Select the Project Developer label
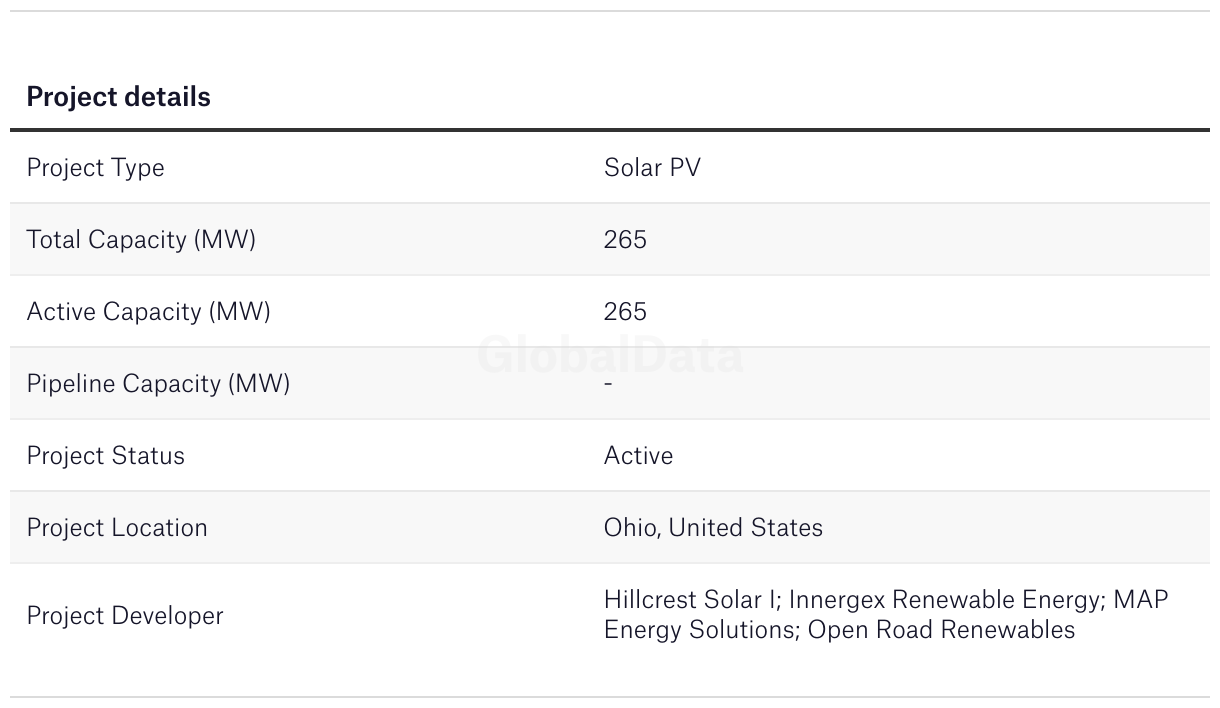Image resolution: width=1220 pixels, height=708 pixels. coord(125,615)
